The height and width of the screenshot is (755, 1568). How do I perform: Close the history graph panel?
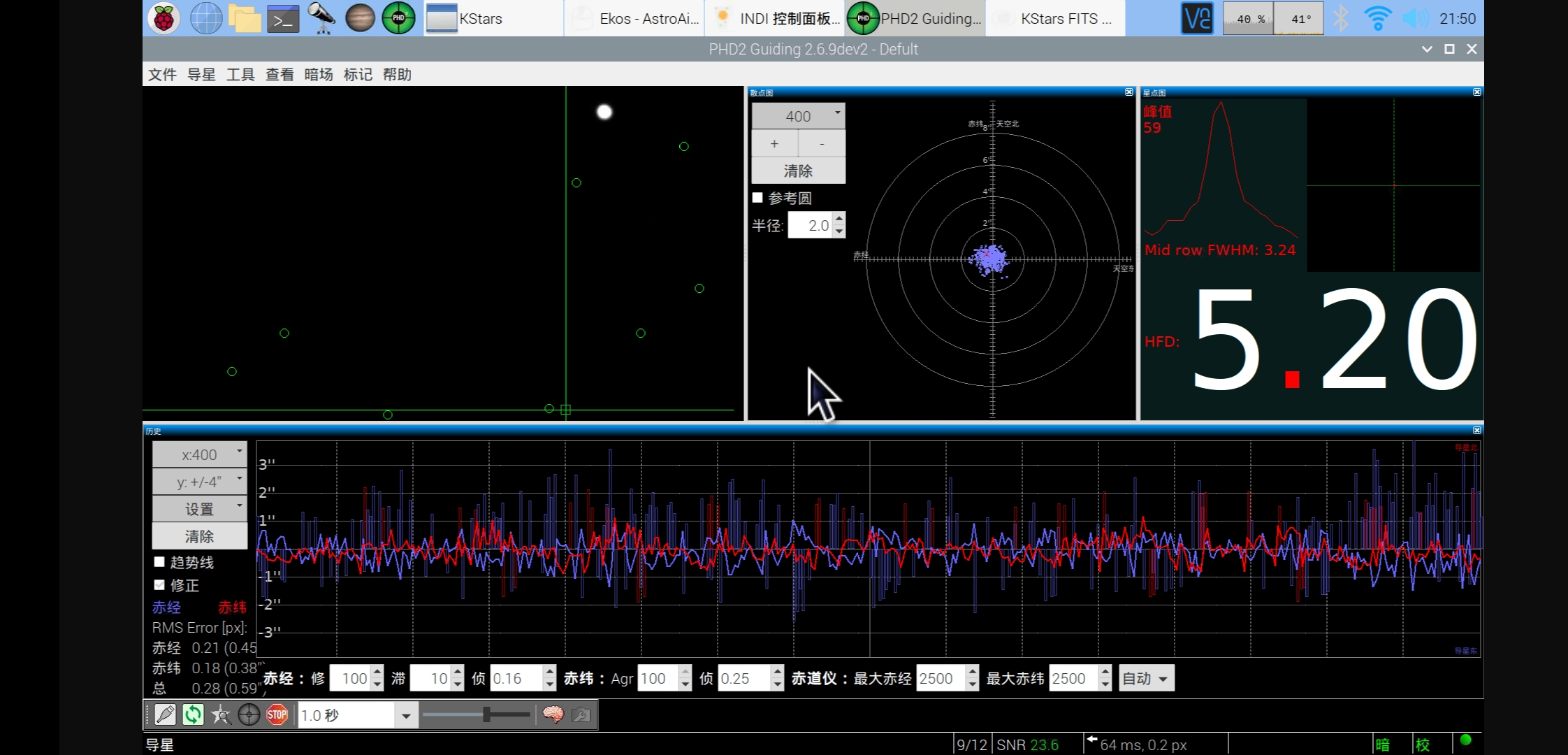point(1476,431)
